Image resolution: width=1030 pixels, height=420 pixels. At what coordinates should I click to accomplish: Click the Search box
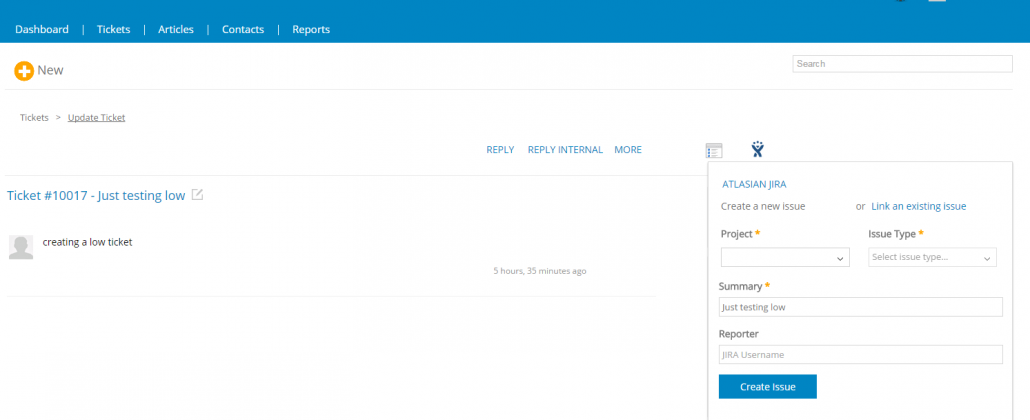pos(903,64)
